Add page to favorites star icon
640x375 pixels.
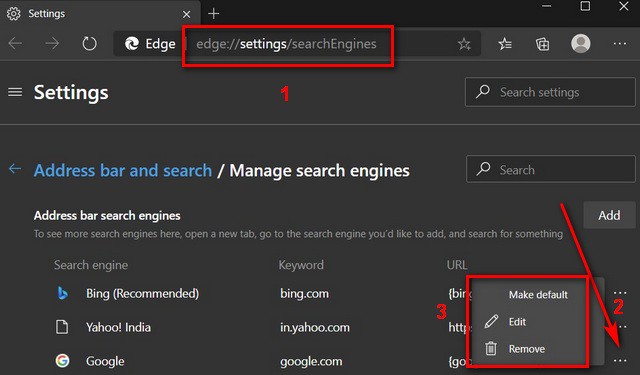464,44
